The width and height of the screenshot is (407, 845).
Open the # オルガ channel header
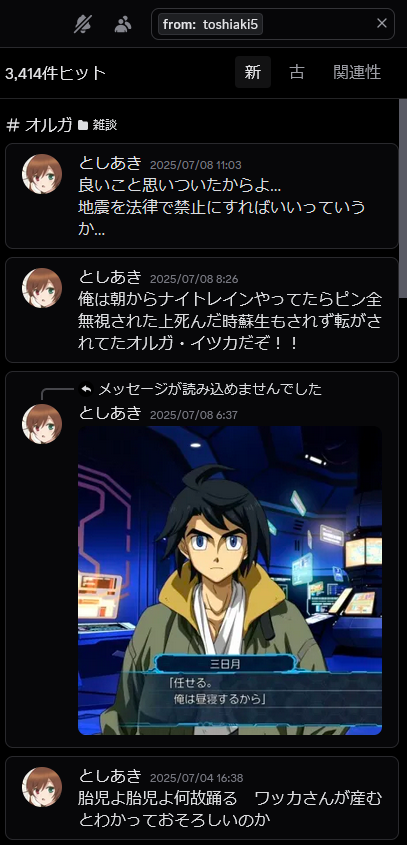click(39, 126)
